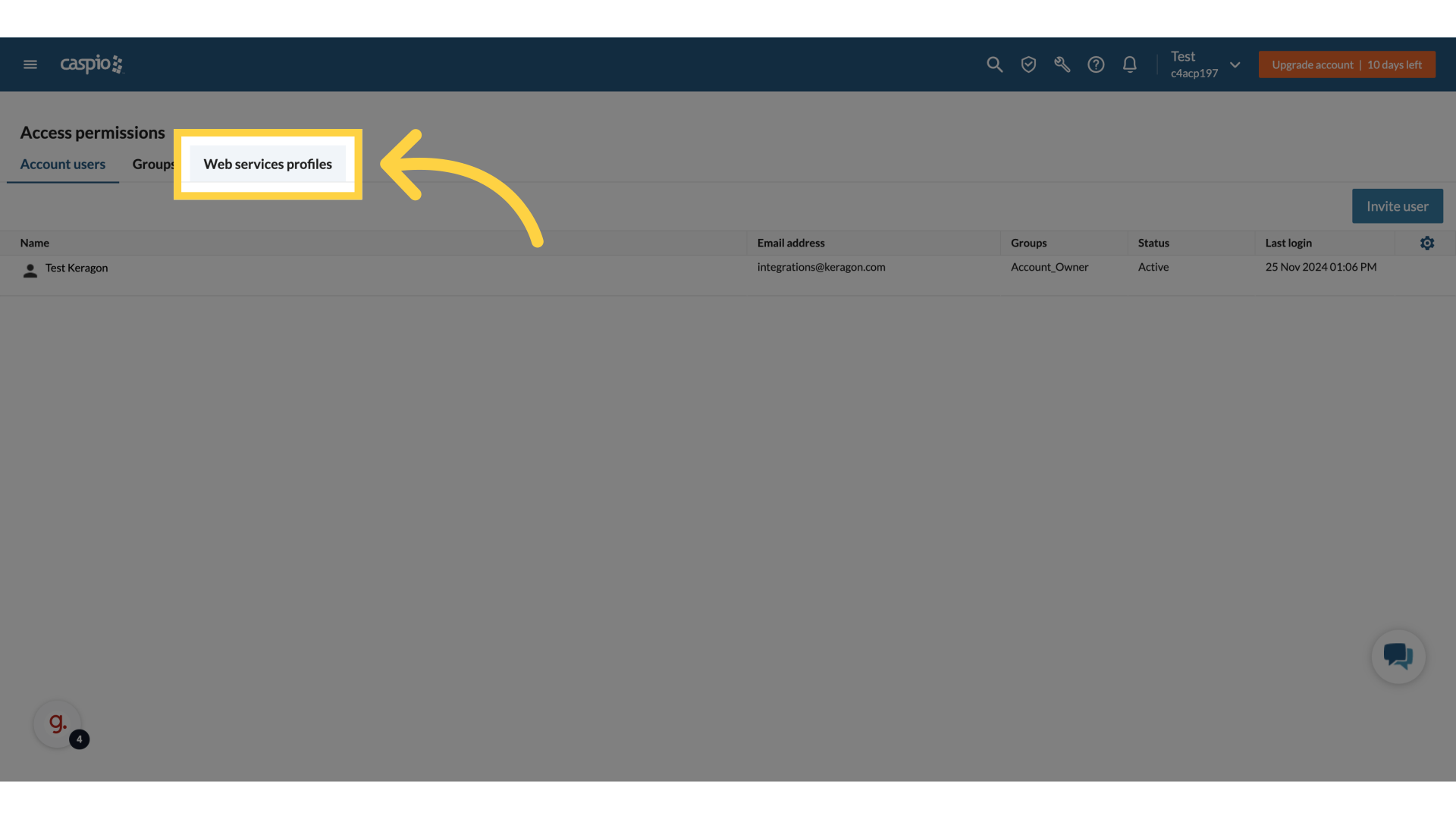Click the shield security icon

(1028, 64)
